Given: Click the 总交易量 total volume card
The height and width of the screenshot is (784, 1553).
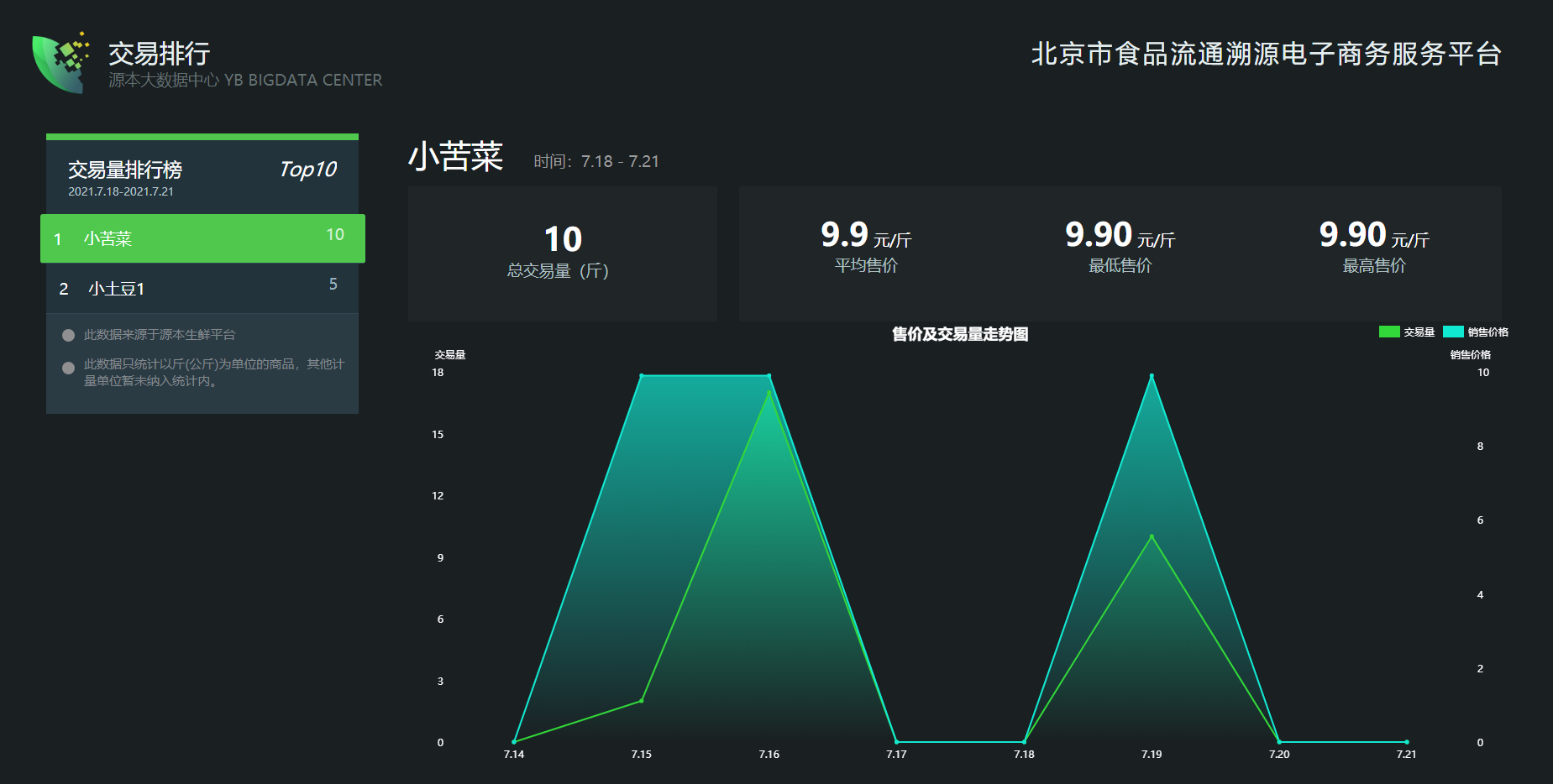Looking at the screenshot, I should pos(562,253).
